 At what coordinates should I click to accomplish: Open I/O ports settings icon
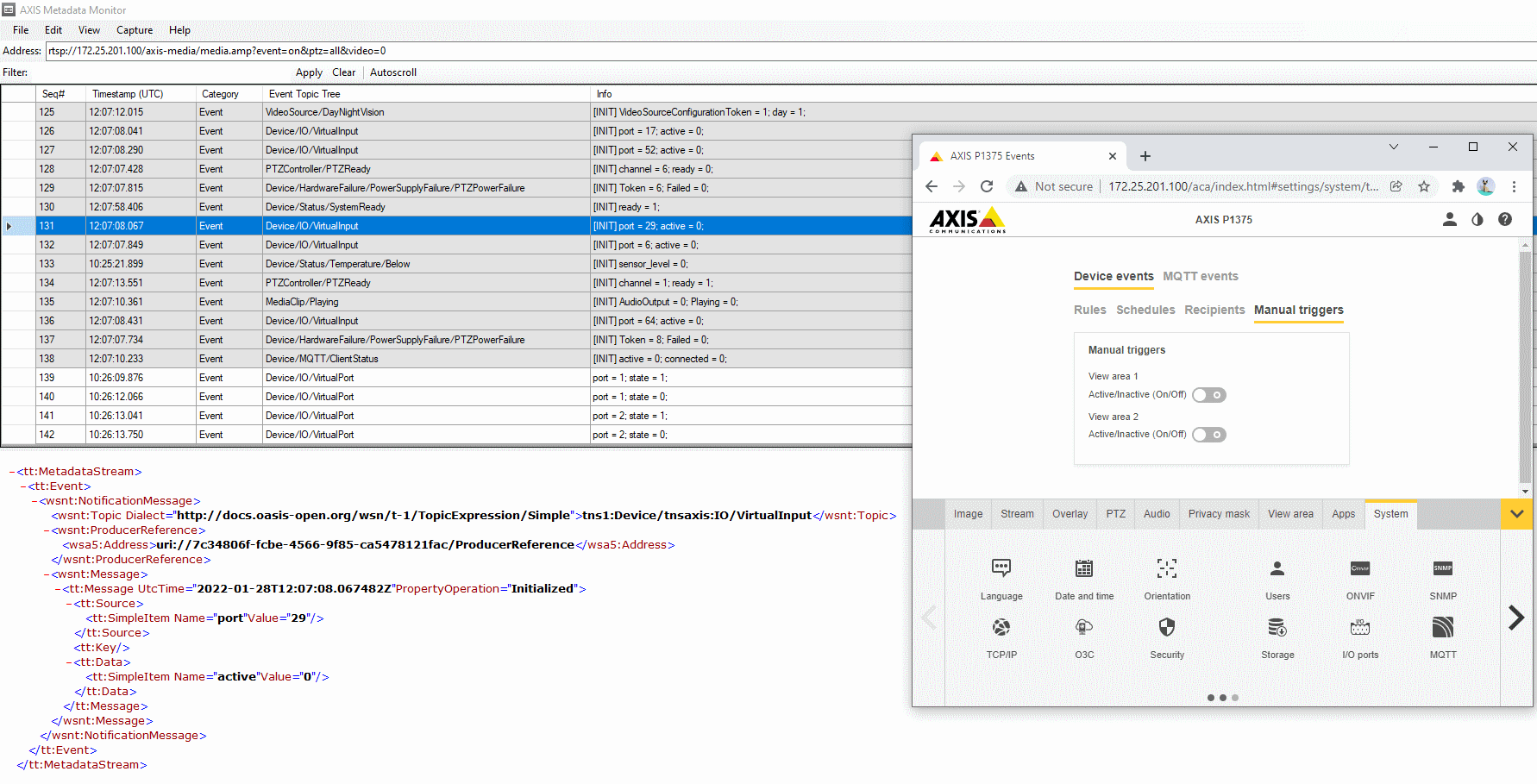(1360, 627)
